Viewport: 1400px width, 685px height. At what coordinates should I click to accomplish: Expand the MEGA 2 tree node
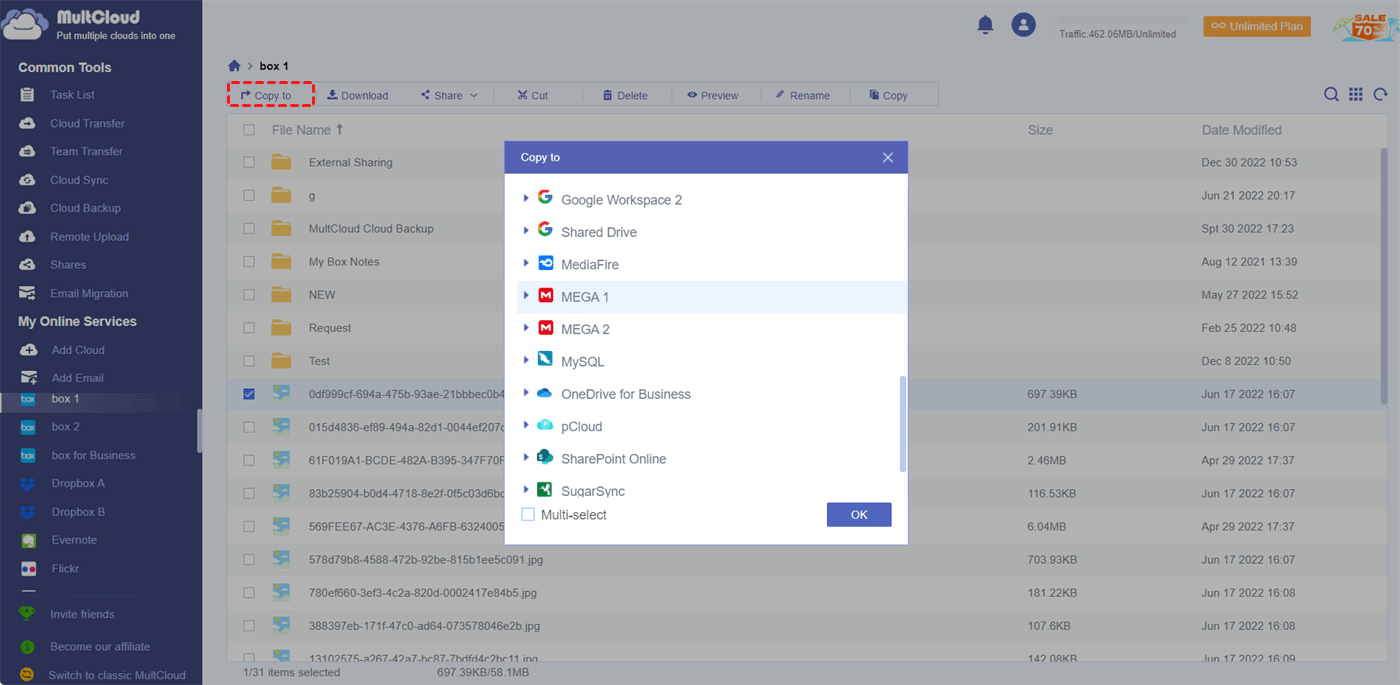coord(526,328)
